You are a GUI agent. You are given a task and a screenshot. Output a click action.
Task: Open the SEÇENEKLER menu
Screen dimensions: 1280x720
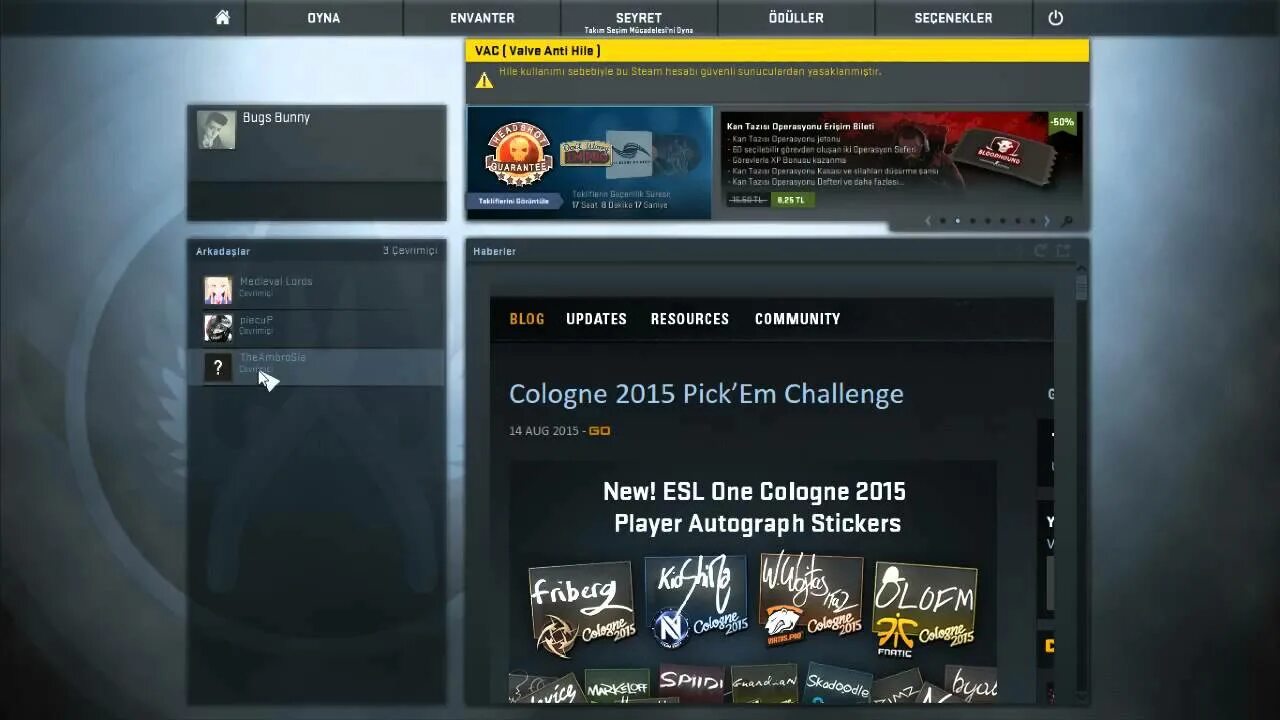pos(953,18)
